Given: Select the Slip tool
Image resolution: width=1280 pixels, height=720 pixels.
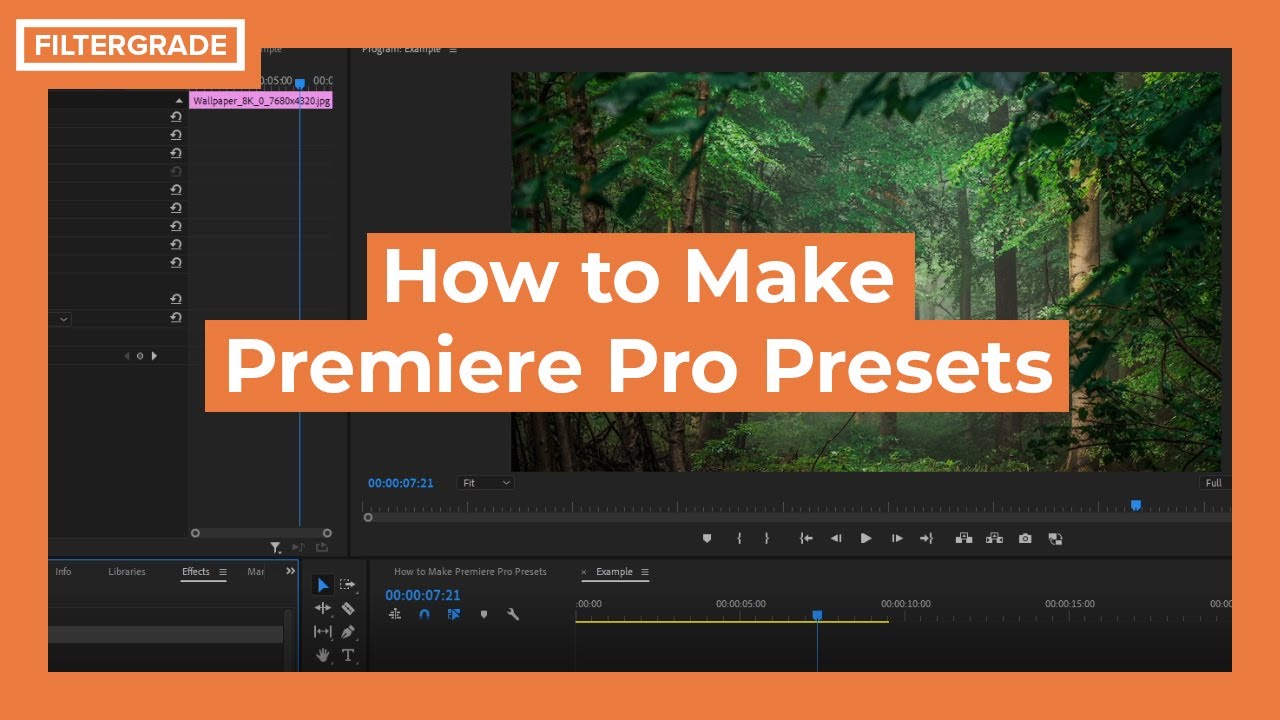Looking at the screenshot, I should 323,632.
